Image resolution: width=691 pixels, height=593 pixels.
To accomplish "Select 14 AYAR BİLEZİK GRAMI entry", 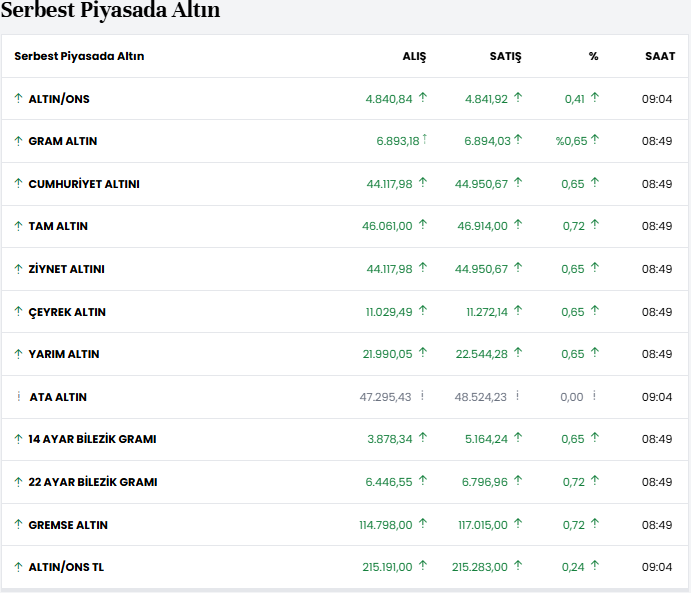I will [x=92, y=439].
